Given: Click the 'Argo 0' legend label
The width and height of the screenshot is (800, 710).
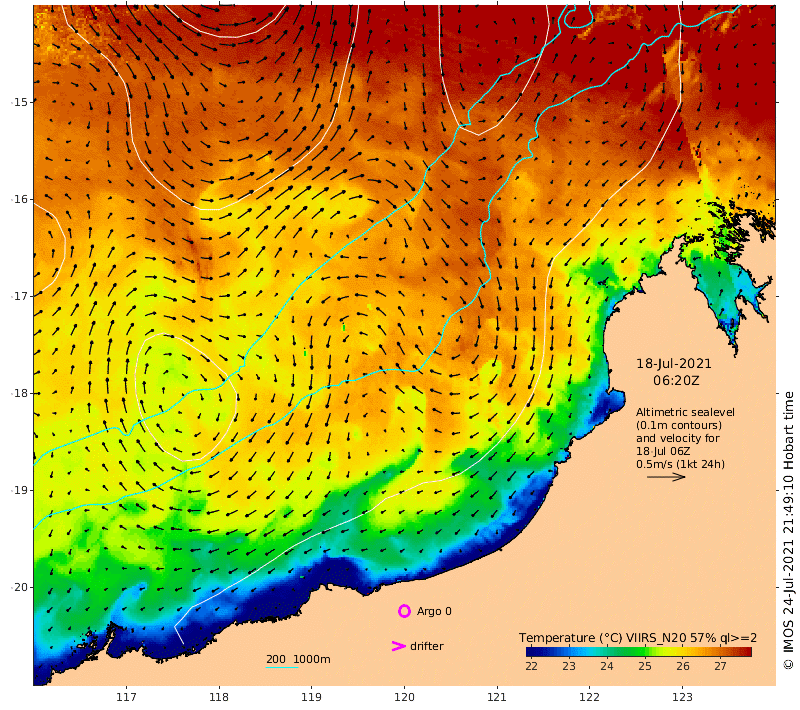Looking at the screenshot, I should pos(434,611).
